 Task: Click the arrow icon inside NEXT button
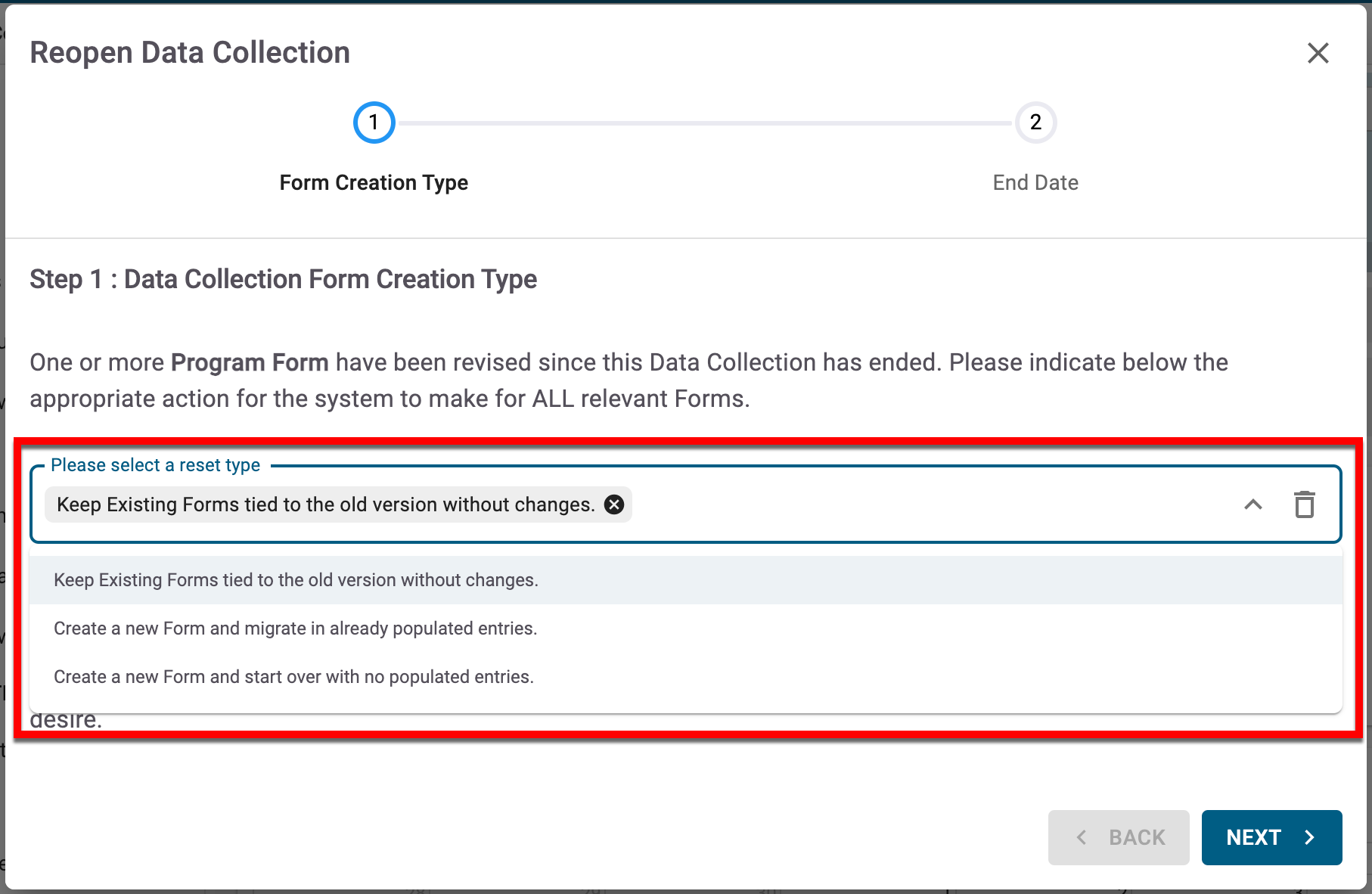click(1310, 837)
